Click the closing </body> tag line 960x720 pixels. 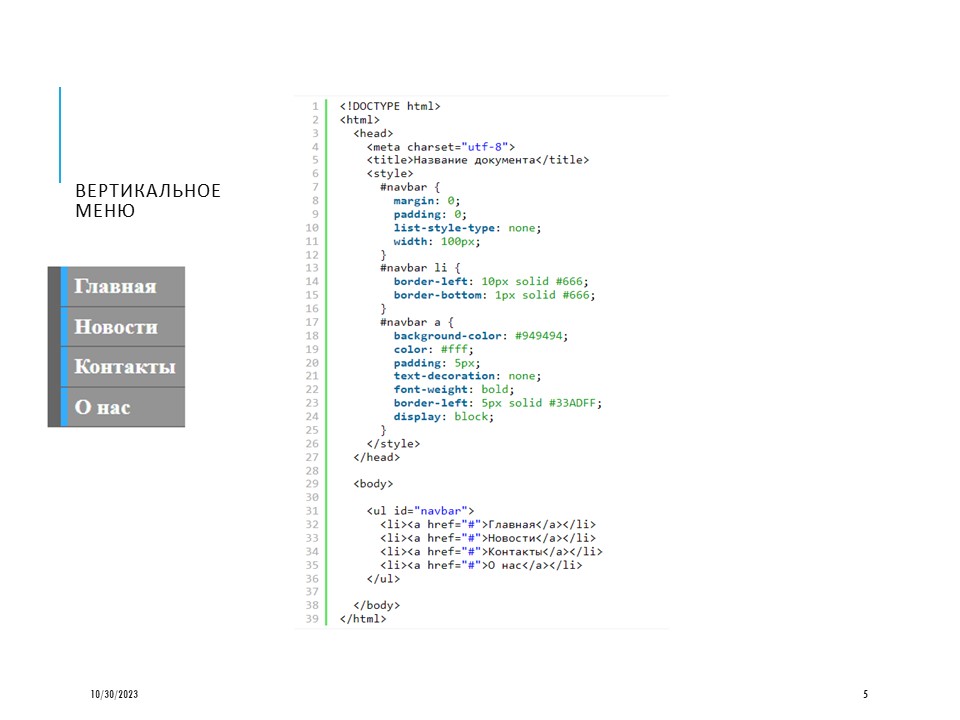coord(377,606)
